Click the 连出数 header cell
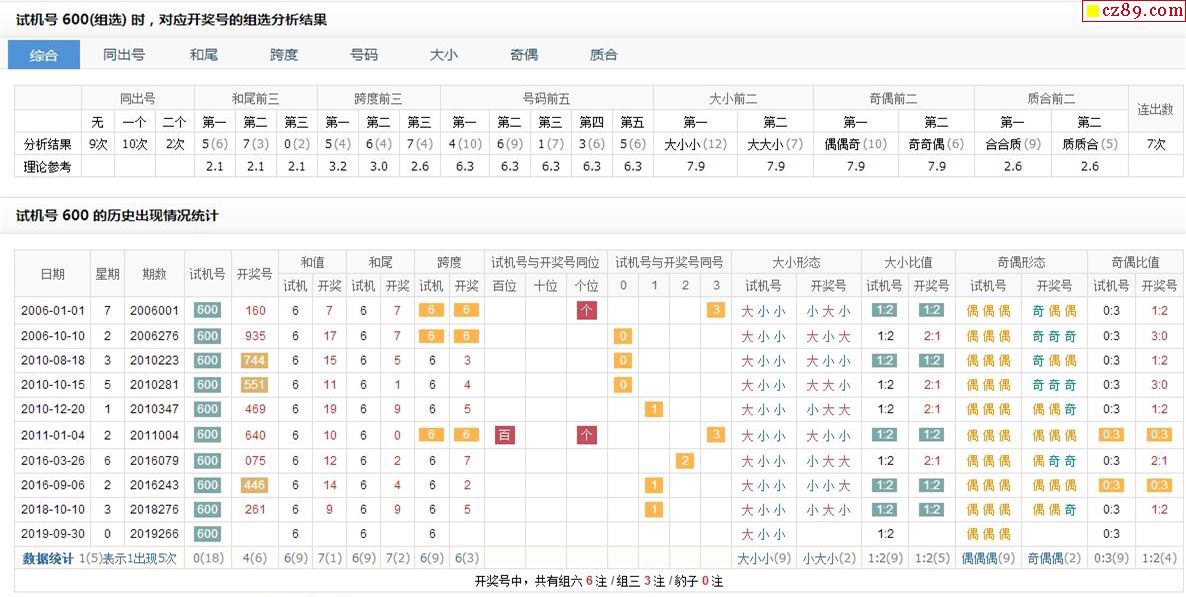The width and height of the screenshot is (1186, 597). (x=1155, y=110)
